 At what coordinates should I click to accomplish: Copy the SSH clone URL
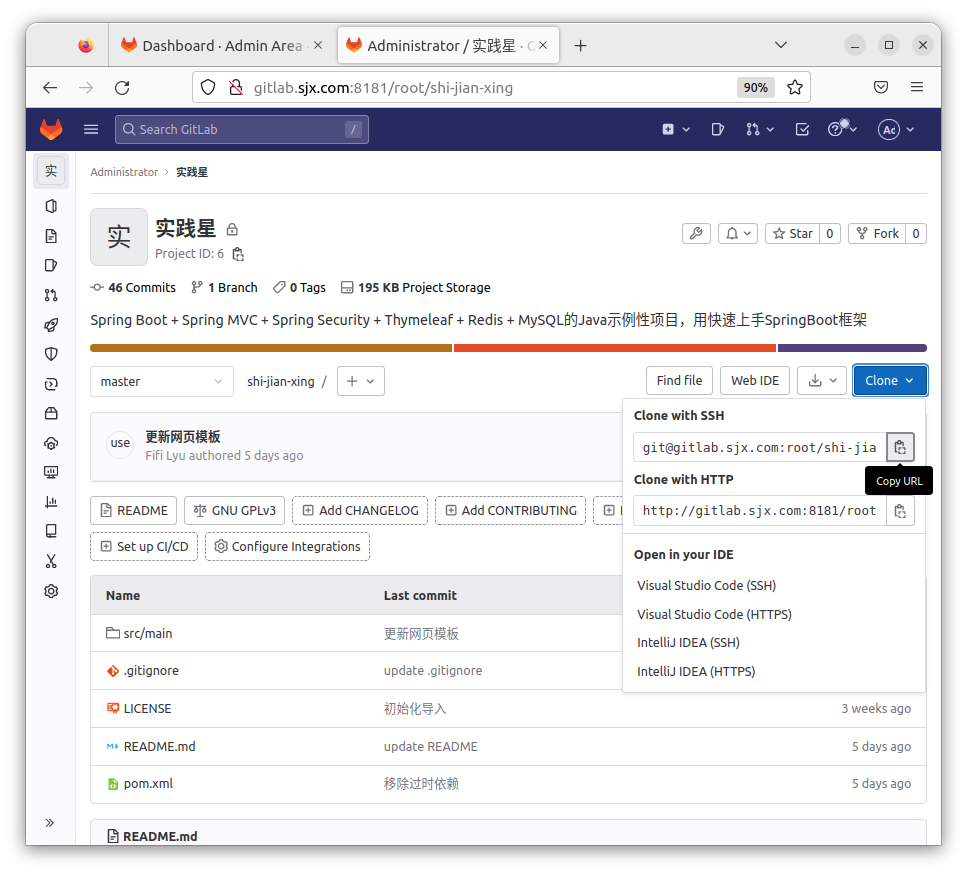tap(900, 447)
